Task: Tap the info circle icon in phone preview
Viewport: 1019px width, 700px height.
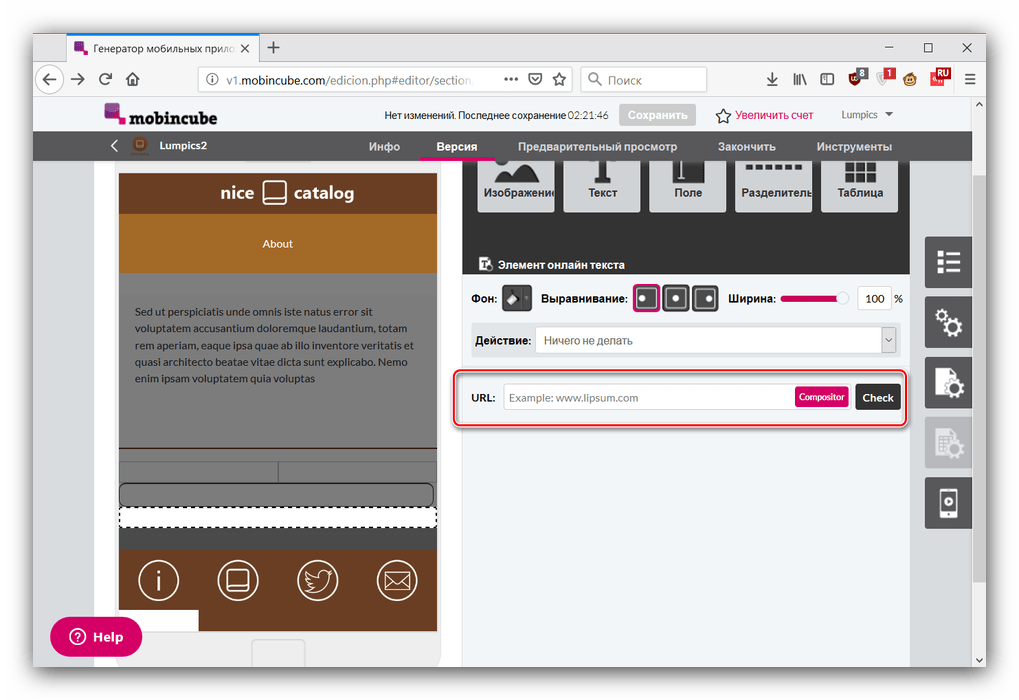Action: [158, 580]
